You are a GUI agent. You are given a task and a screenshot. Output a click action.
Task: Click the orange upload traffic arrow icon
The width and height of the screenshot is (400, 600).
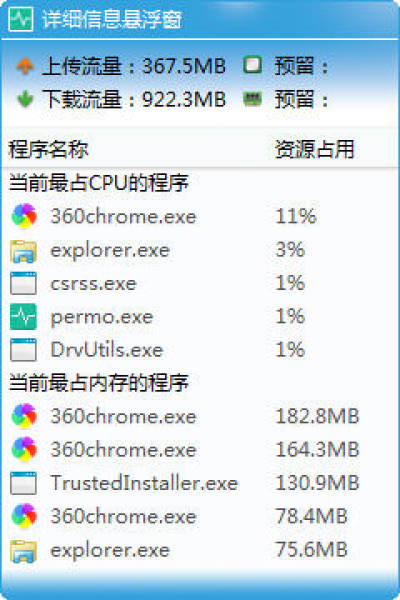(x=25, y=66)
